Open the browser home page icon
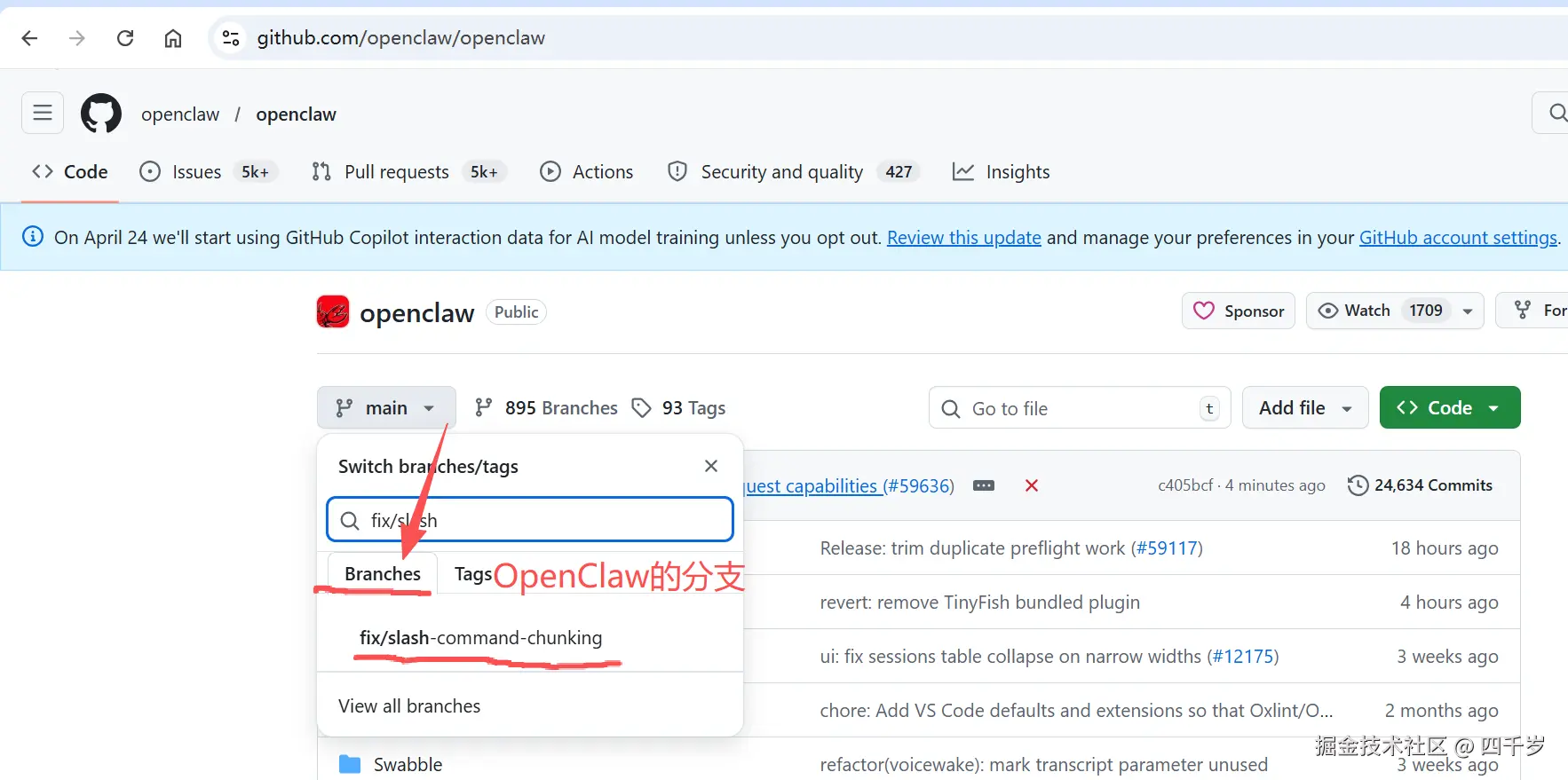1568x780 pixels. (x=173, y=38)
